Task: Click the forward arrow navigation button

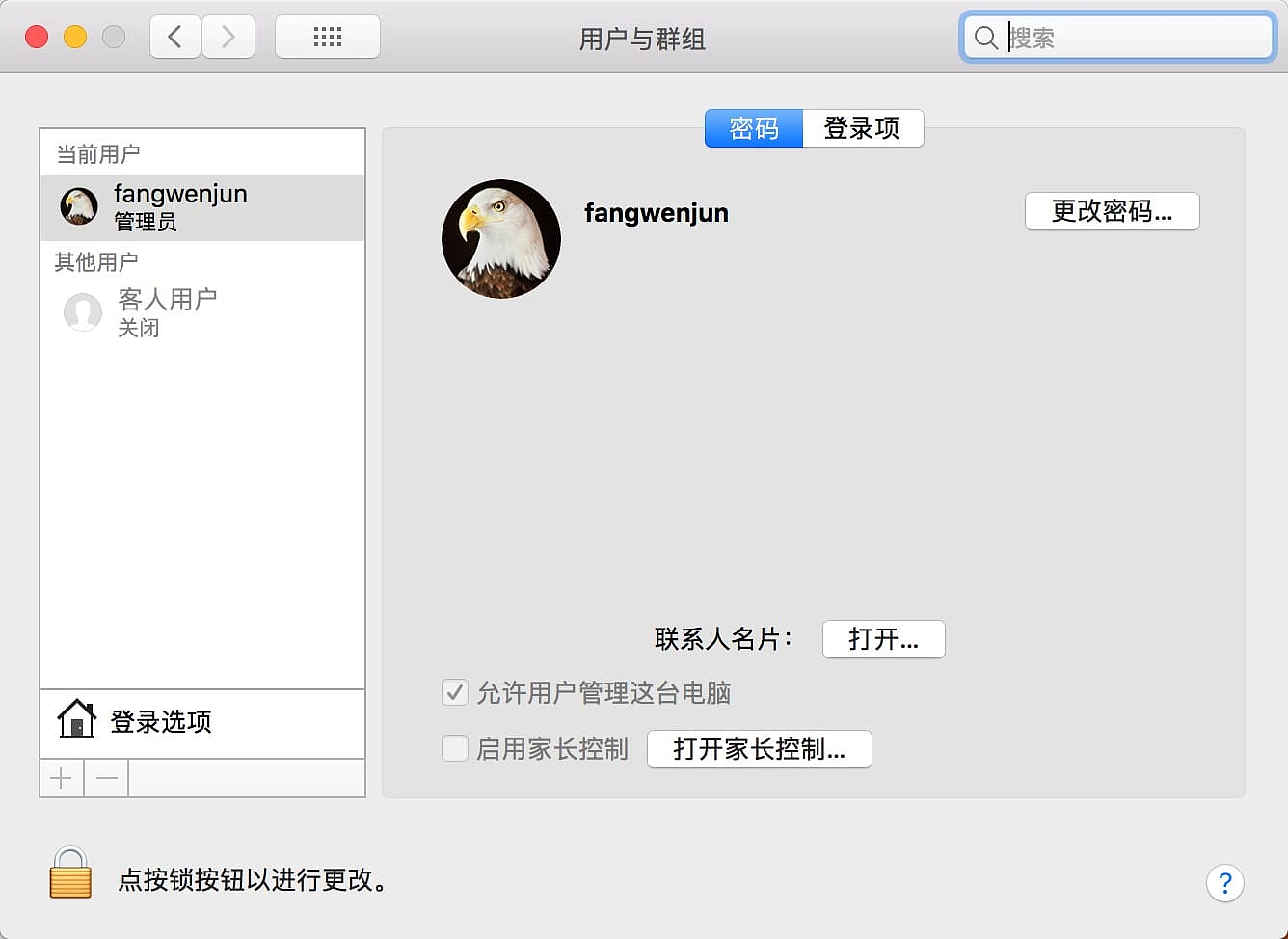Action: tap(228, 38)
